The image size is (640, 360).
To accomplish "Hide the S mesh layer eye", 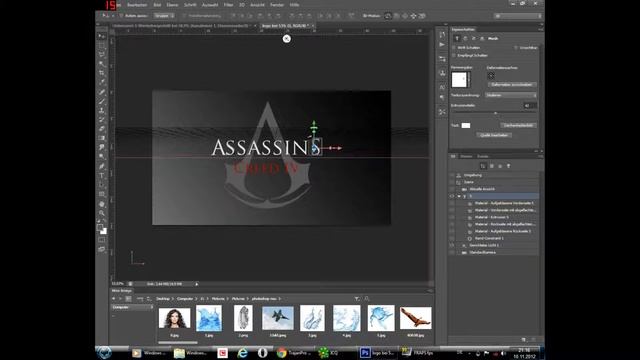I will (452, 196).
